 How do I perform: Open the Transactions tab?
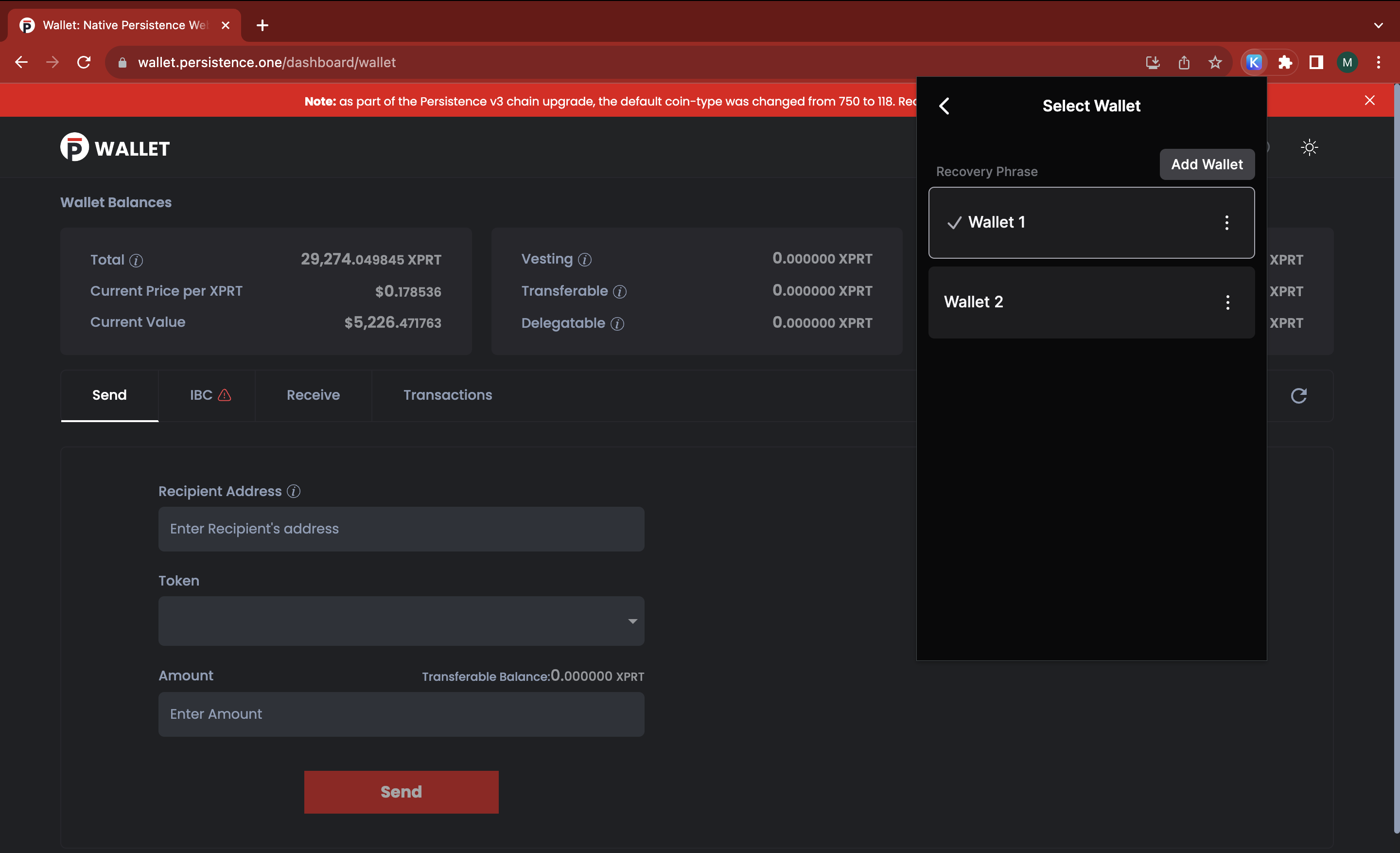pos(448,395)
